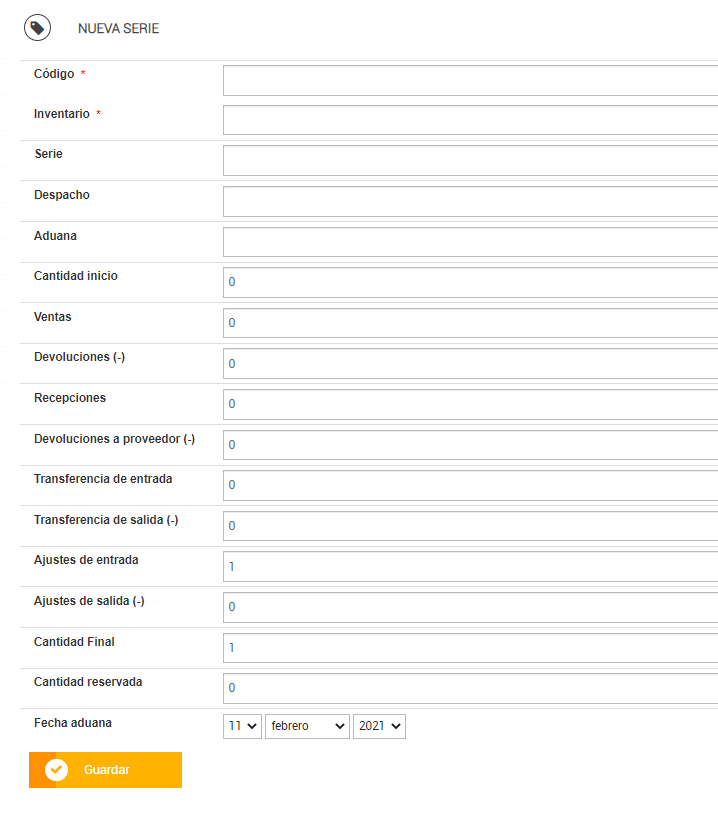718x815 pixels.
Task: Select the Serie input box
Action: [470, 161]
